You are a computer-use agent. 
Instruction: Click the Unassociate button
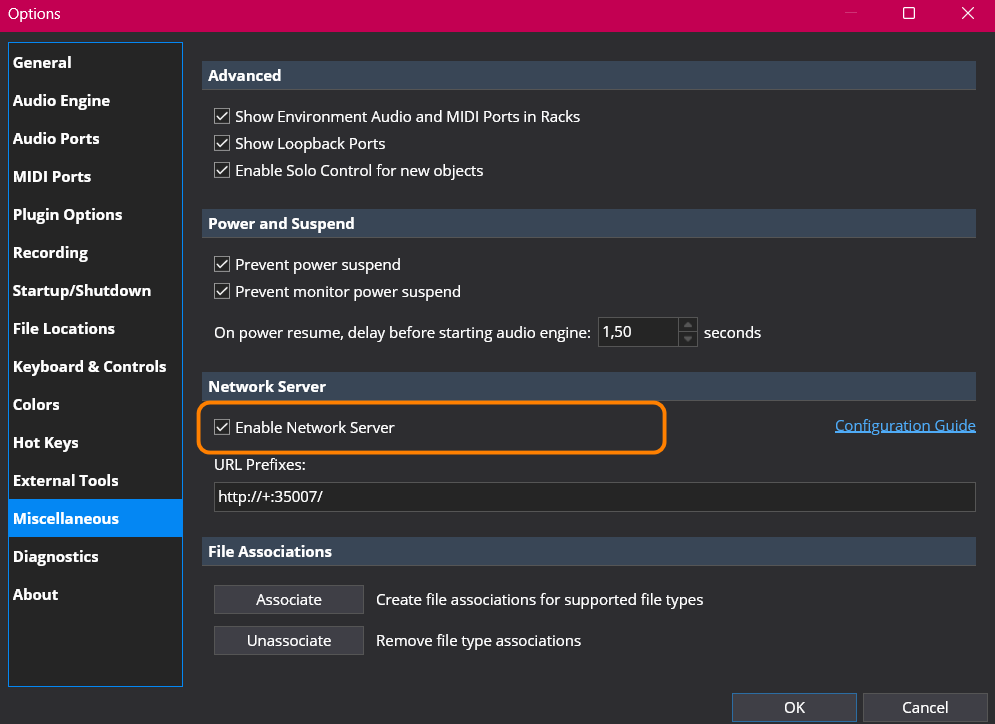pyautogui.click(x=289, y=641)
